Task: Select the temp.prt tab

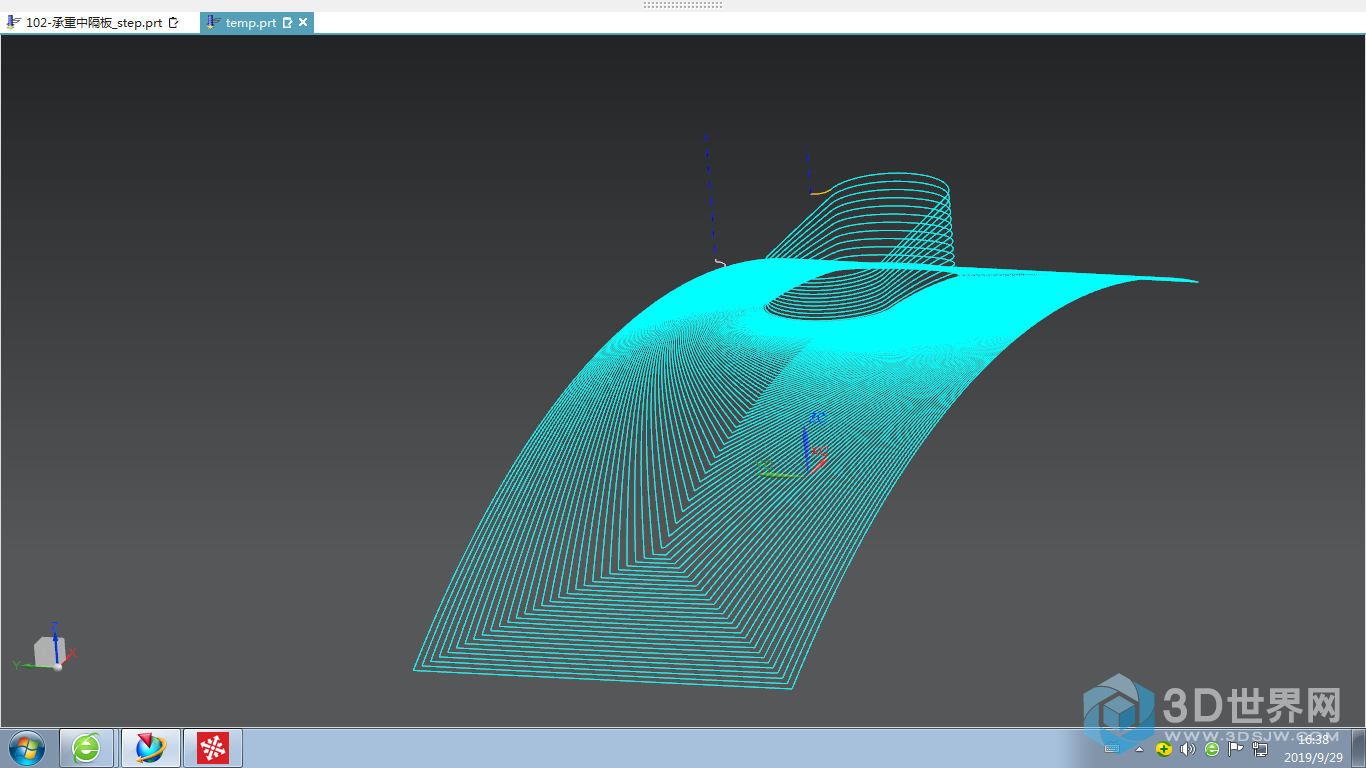Action: pyautogui.click(x=250, y=22)
